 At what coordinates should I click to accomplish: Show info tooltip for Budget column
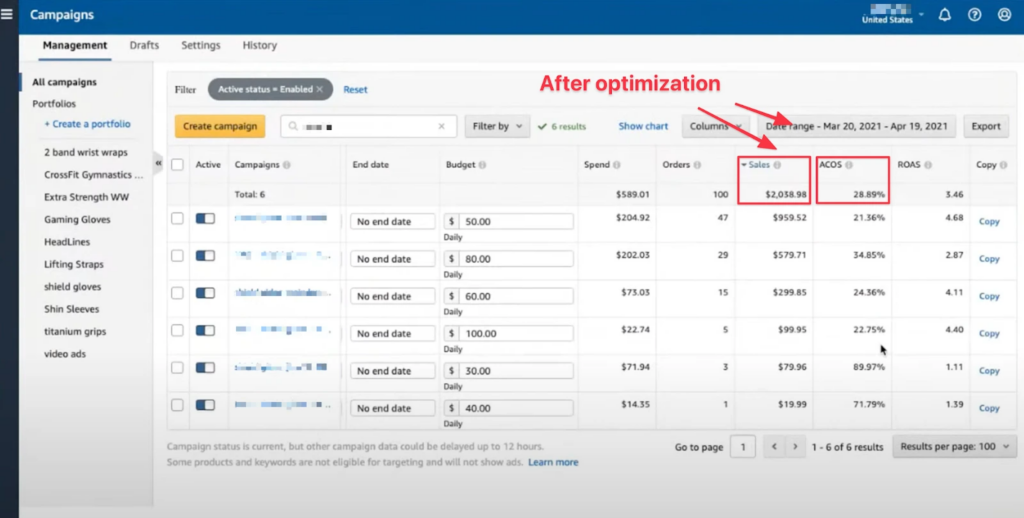[x=482, y=165]
